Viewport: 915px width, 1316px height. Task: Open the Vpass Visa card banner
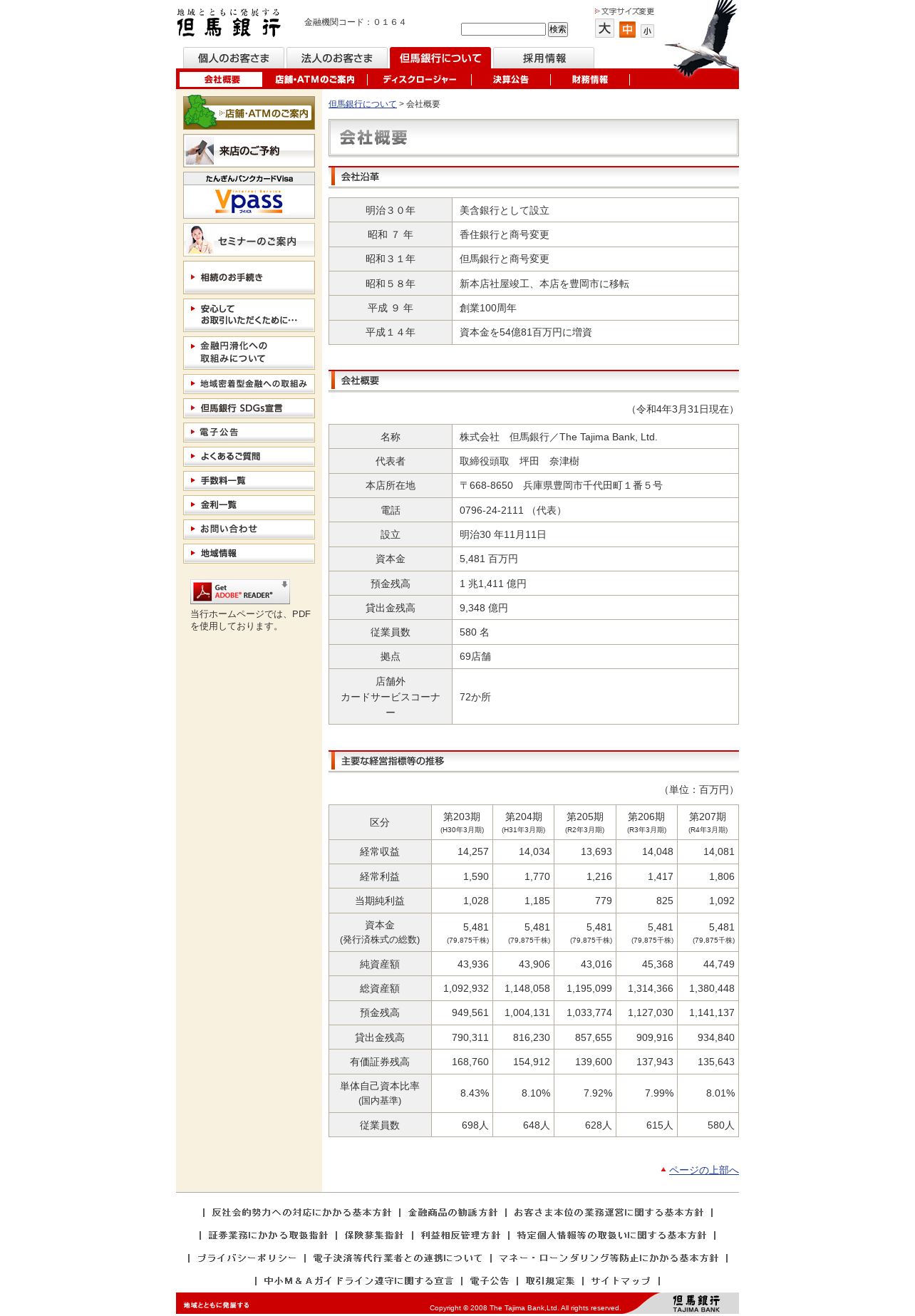click(x=249, y=195)
